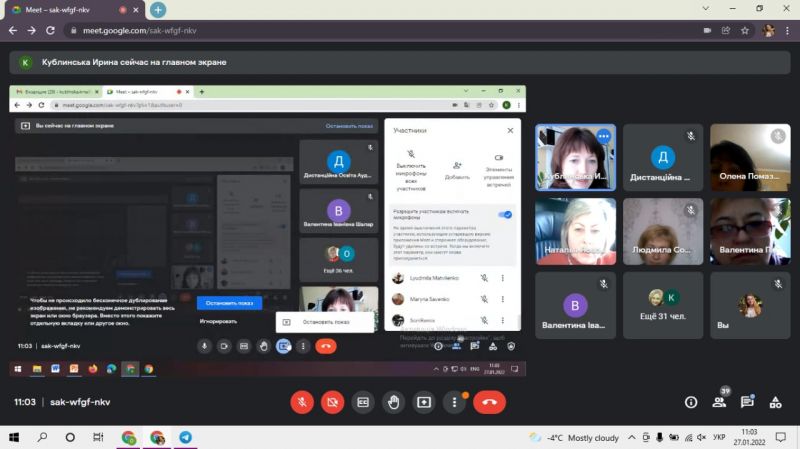800x449 pixels.
Task: Open Chrome three-dot menu
Action: point(787,31)
